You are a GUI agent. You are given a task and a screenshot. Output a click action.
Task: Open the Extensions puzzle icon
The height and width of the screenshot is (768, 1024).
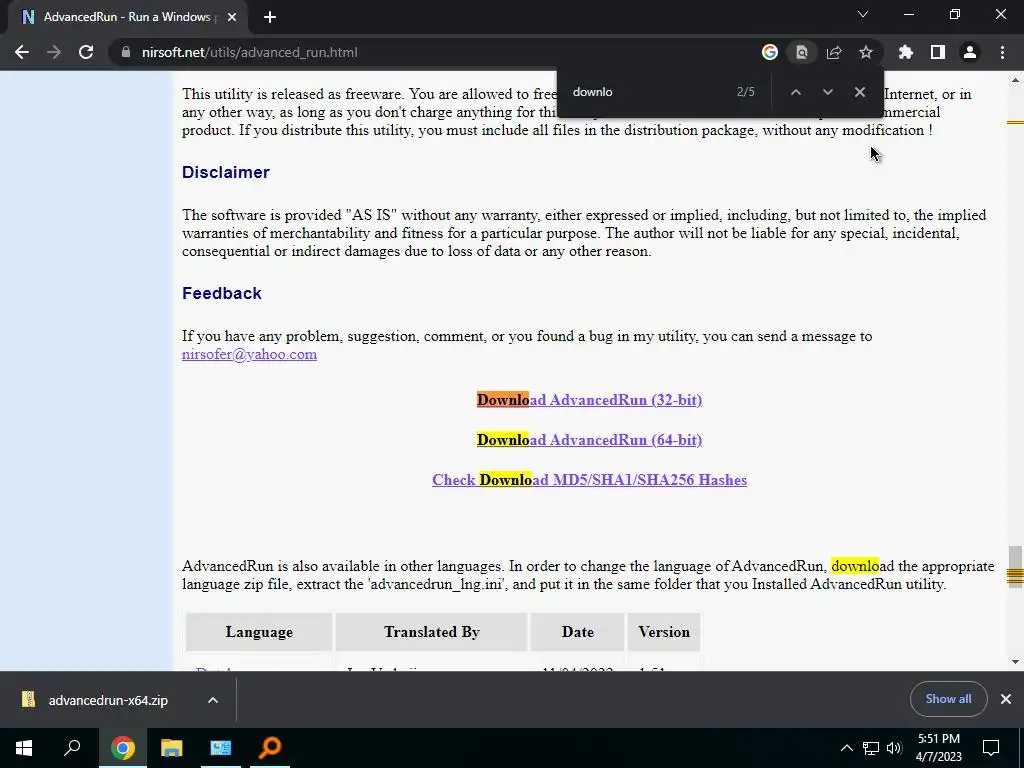click(x=906, y=52)
